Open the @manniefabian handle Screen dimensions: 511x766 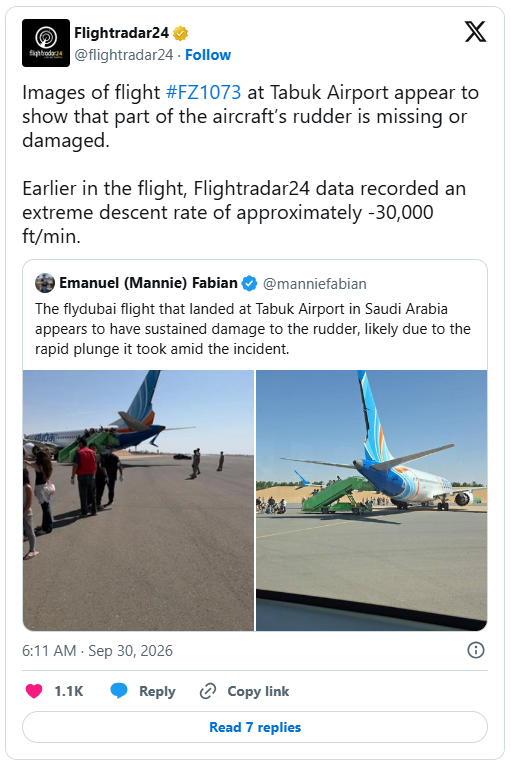coord(315,284)
